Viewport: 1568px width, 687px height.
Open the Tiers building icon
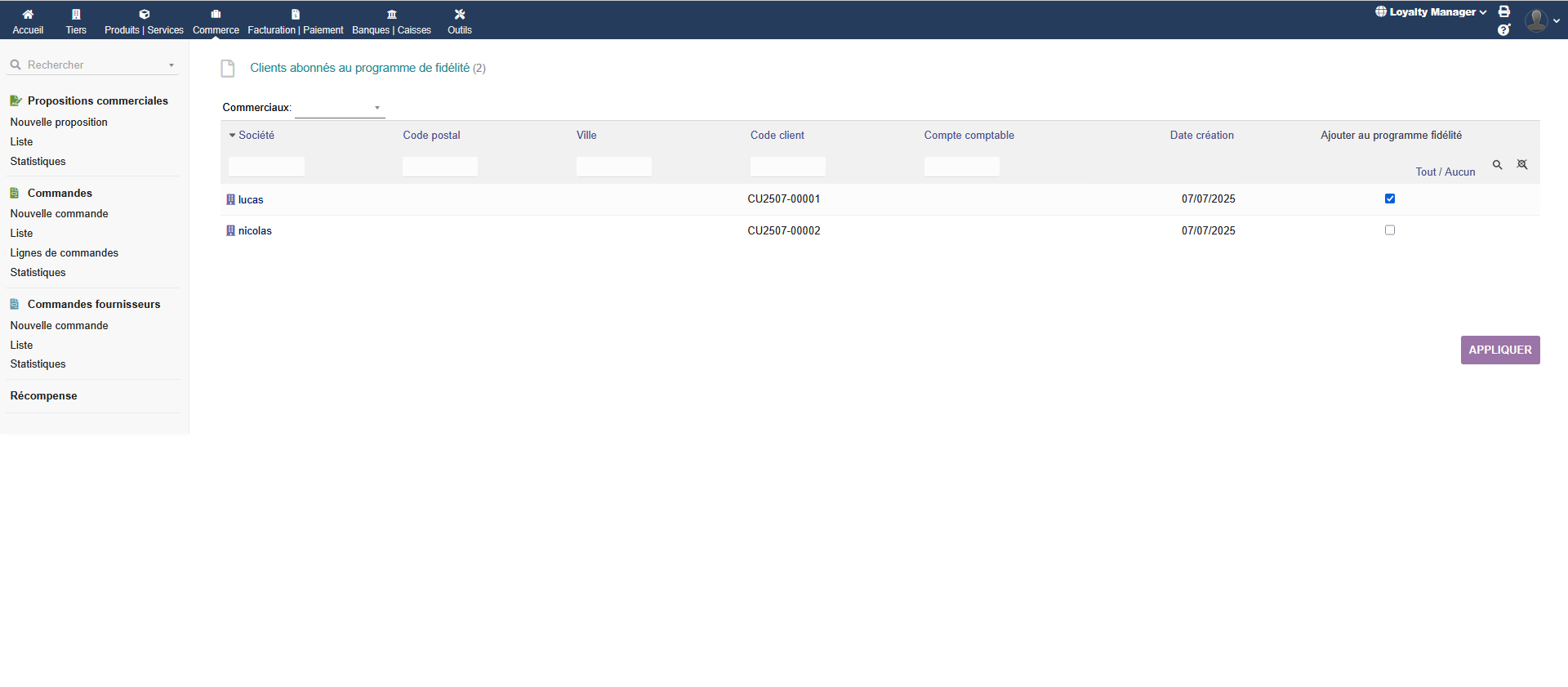pos(76,15)
